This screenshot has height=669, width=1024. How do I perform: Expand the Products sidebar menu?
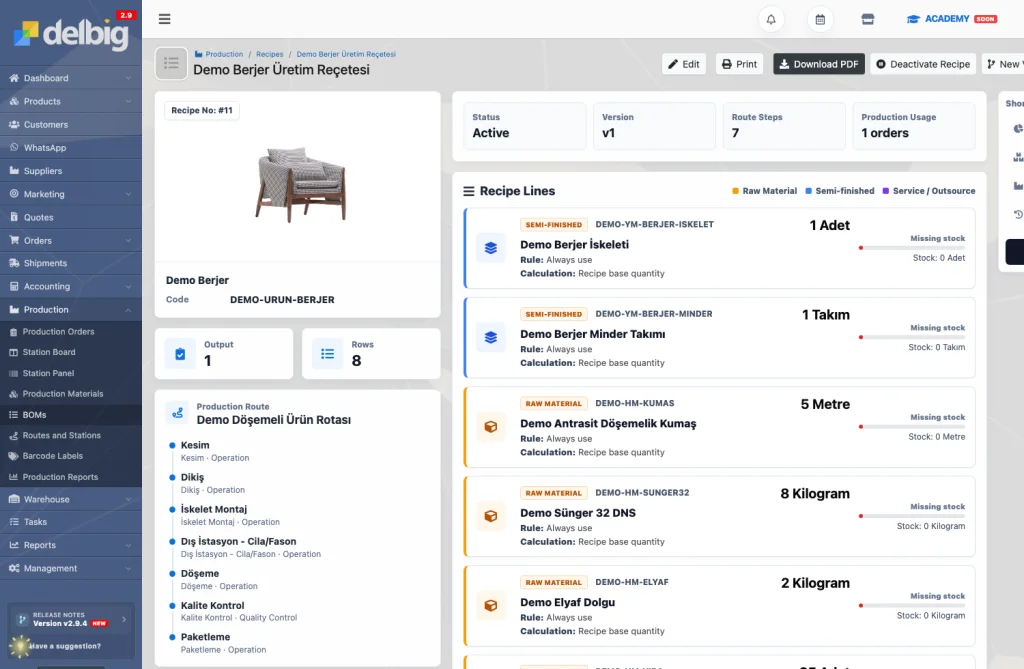pos(71,101)
